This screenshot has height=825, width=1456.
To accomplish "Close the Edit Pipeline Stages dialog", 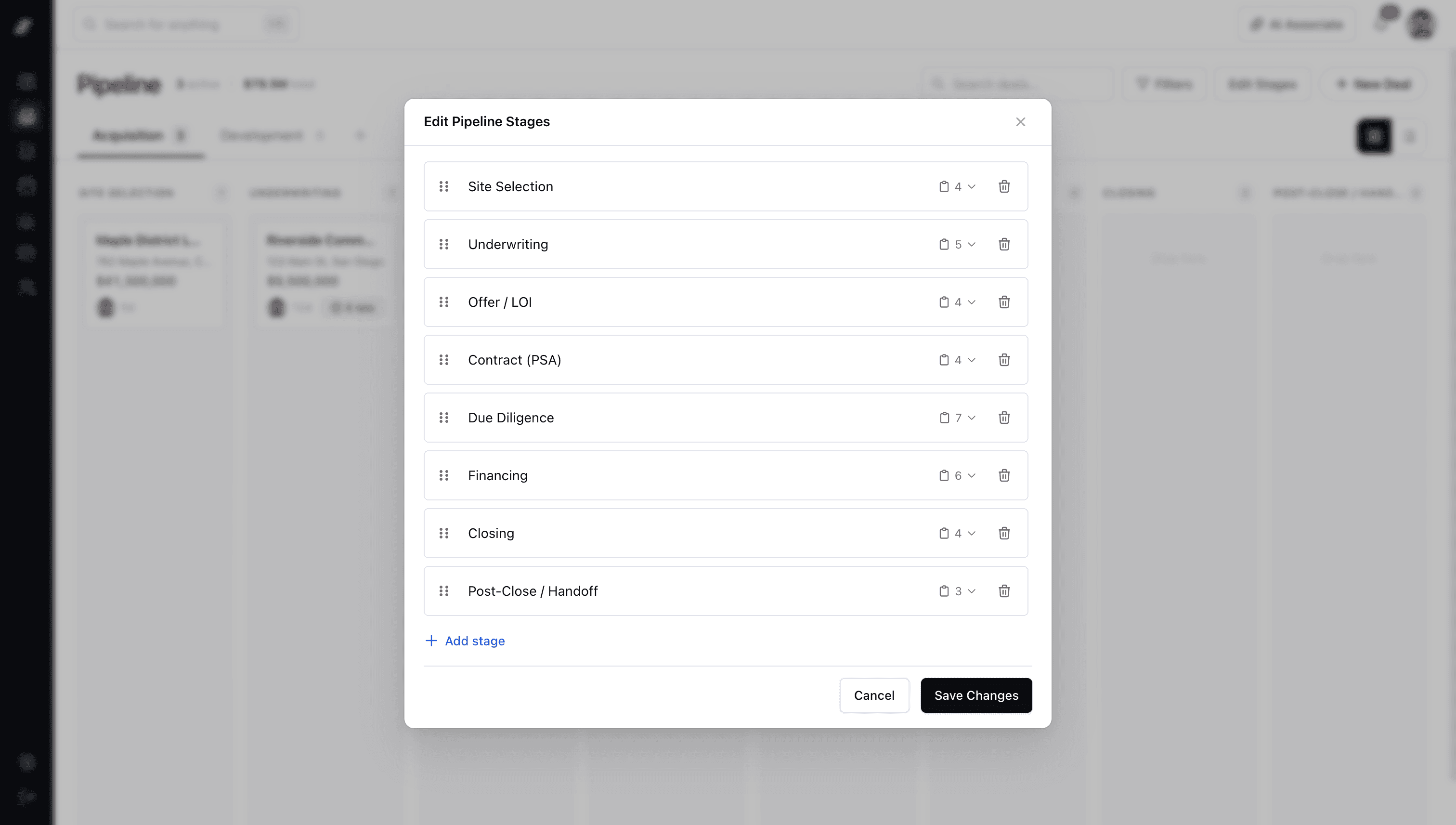I will (x=1021, y=121).
